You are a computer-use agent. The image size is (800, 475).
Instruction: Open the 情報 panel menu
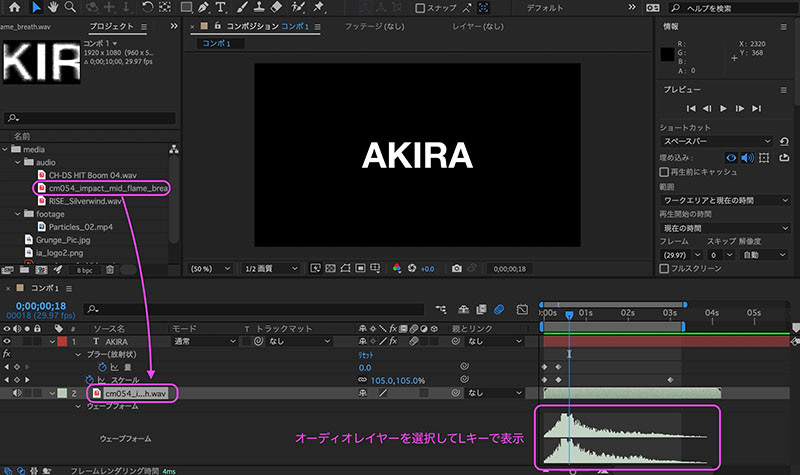click(784, 27)
